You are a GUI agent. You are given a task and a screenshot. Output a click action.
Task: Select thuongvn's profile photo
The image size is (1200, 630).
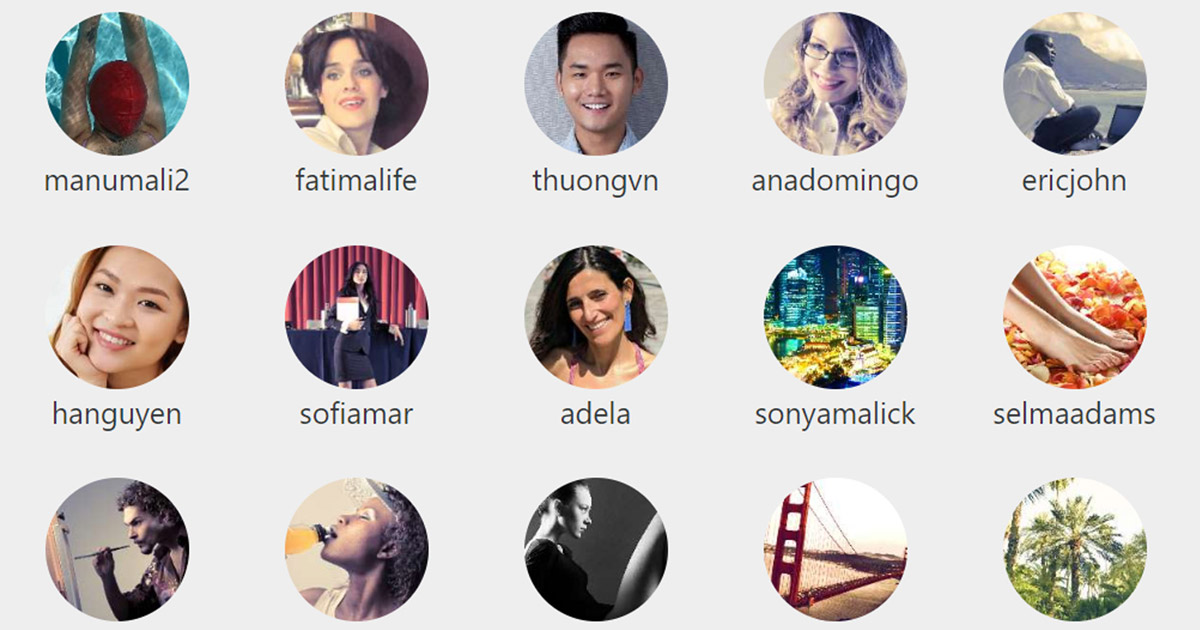click(596, 84)
